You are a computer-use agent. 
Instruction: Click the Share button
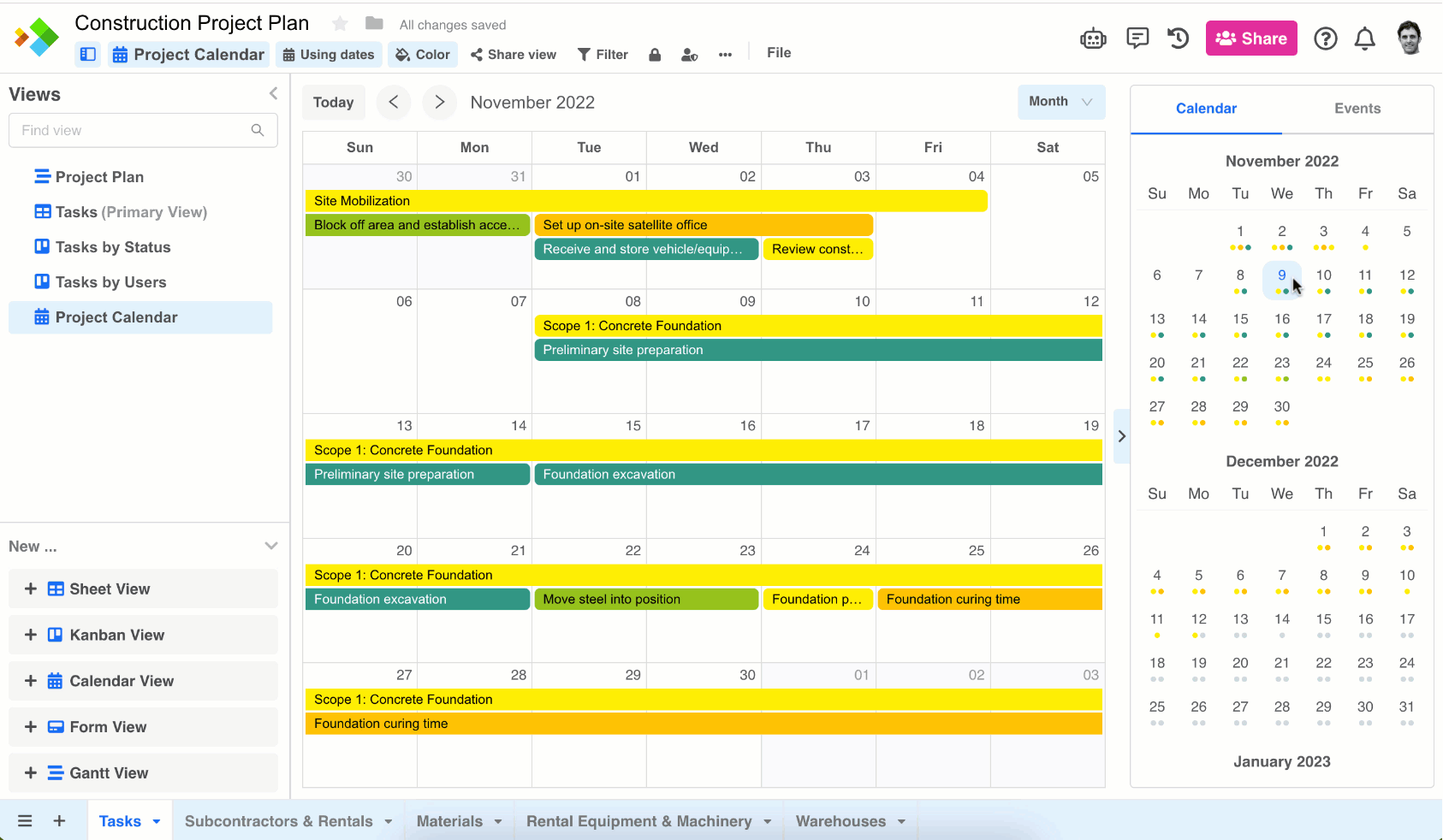pyautogui.click(x=1251, y=38)
